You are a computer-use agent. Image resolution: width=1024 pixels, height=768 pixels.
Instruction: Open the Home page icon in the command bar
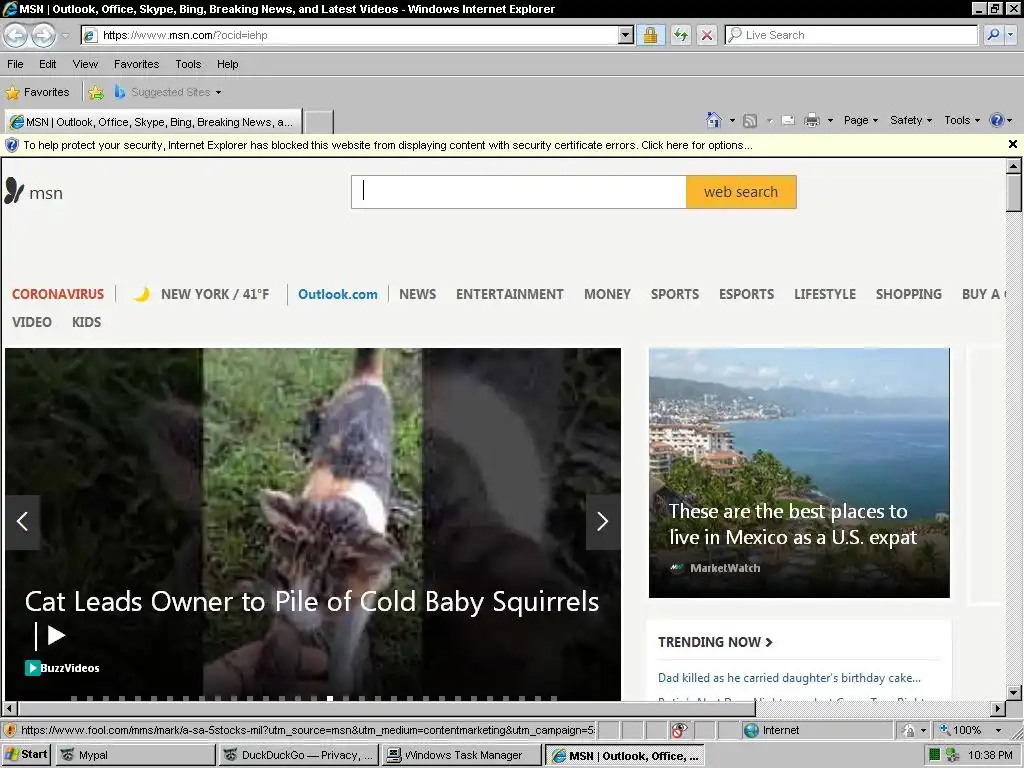[x=713, y=120]
